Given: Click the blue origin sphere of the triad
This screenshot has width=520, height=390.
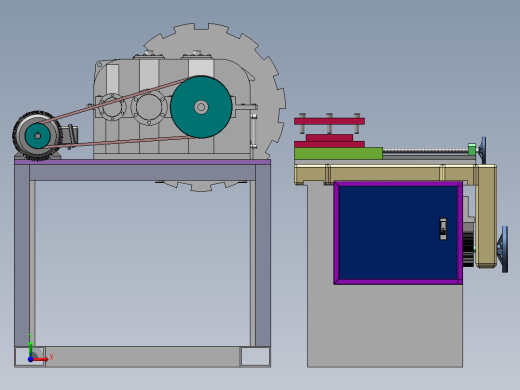Looking at the screenshot, I should (30, 359).
